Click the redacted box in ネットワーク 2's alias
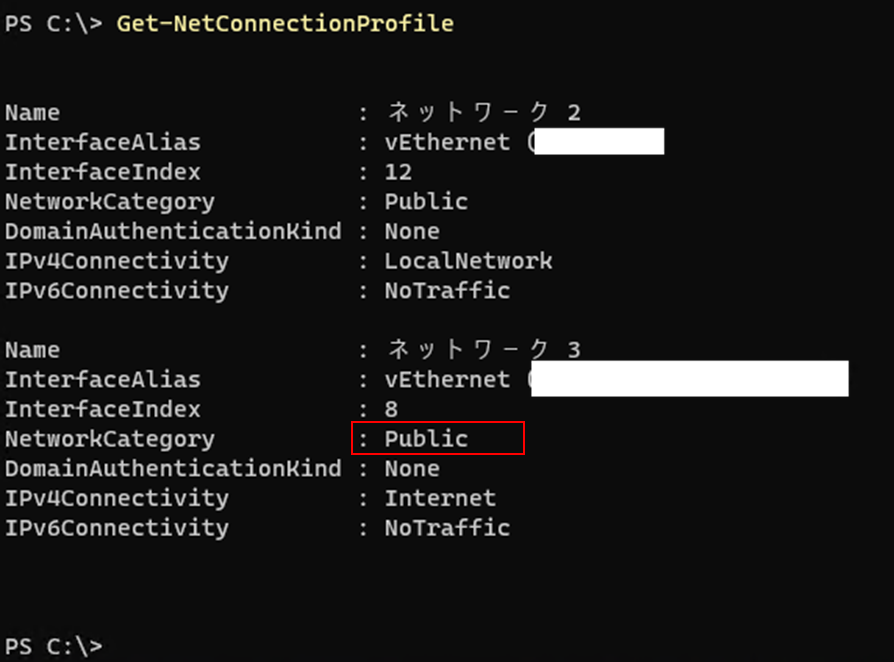The image size is (894, 662). point(598,142)
